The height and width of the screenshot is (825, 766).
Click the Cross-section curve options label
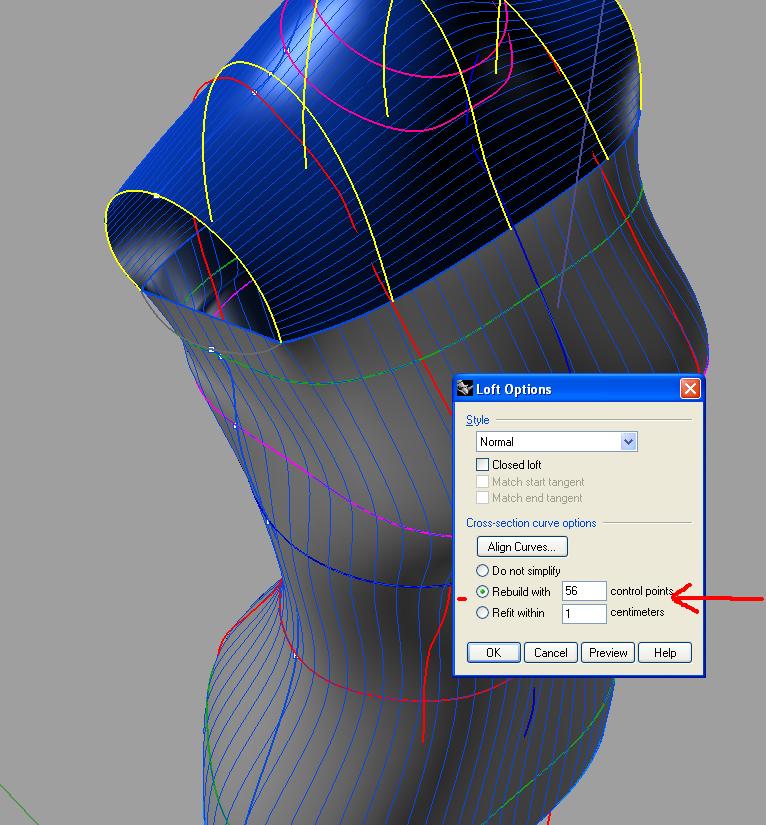tap(531, 523)
